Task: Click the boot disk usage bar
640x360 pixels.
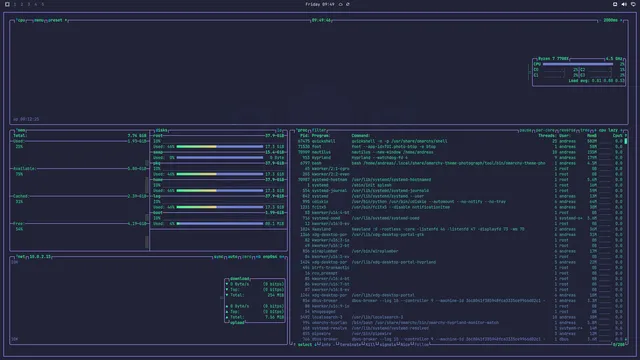Action: tap(220, 224)
